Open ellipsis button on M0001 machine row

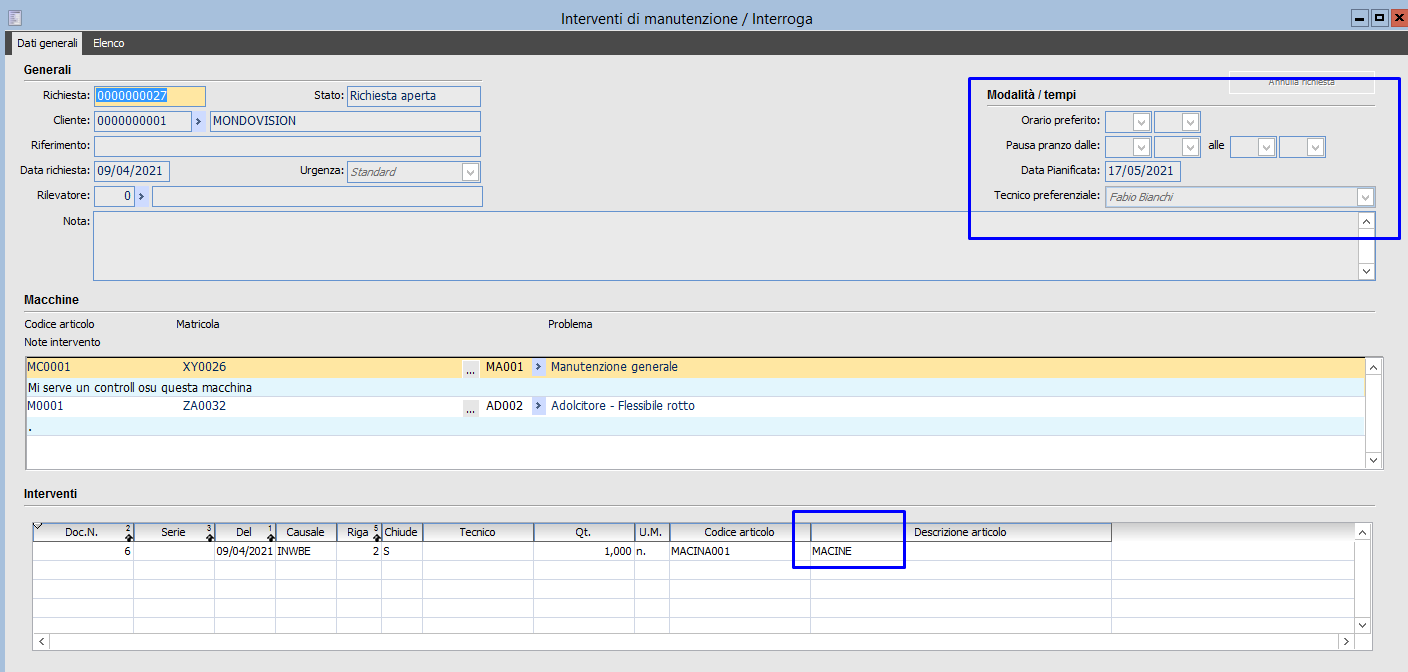[x=470, y=407]
